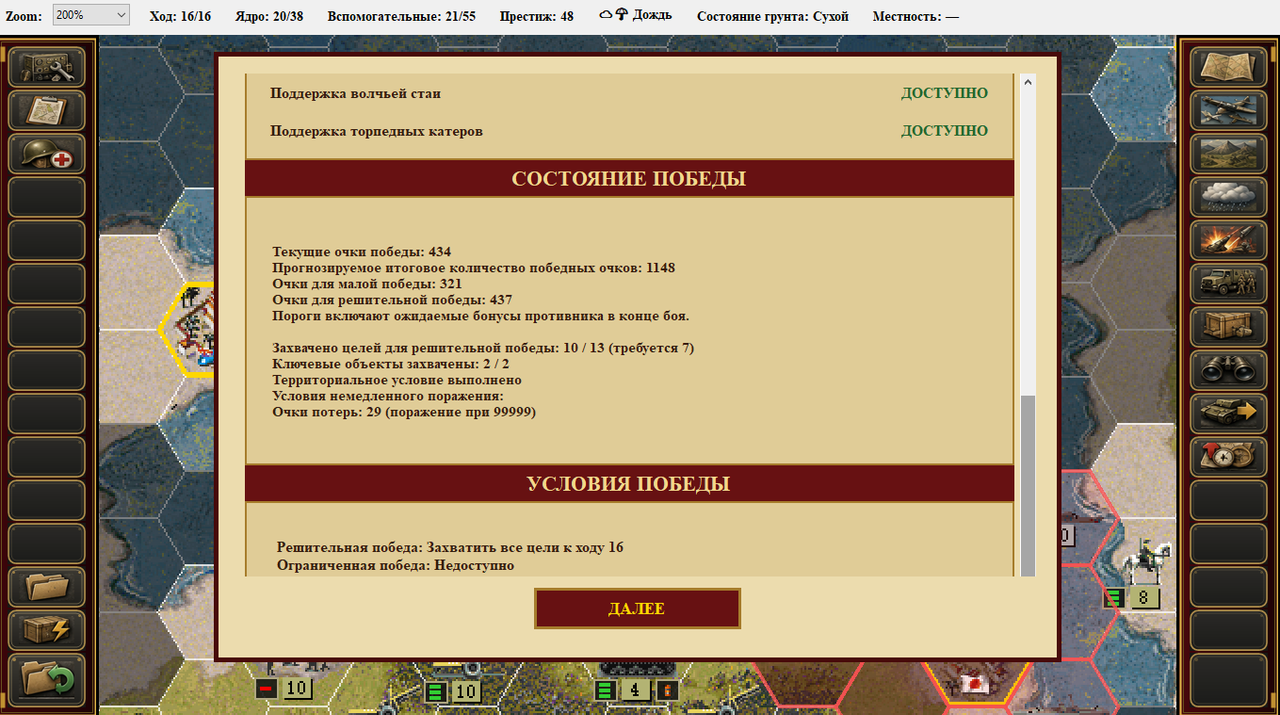Click the crate with lightning bolt icon

pos(47,631)
